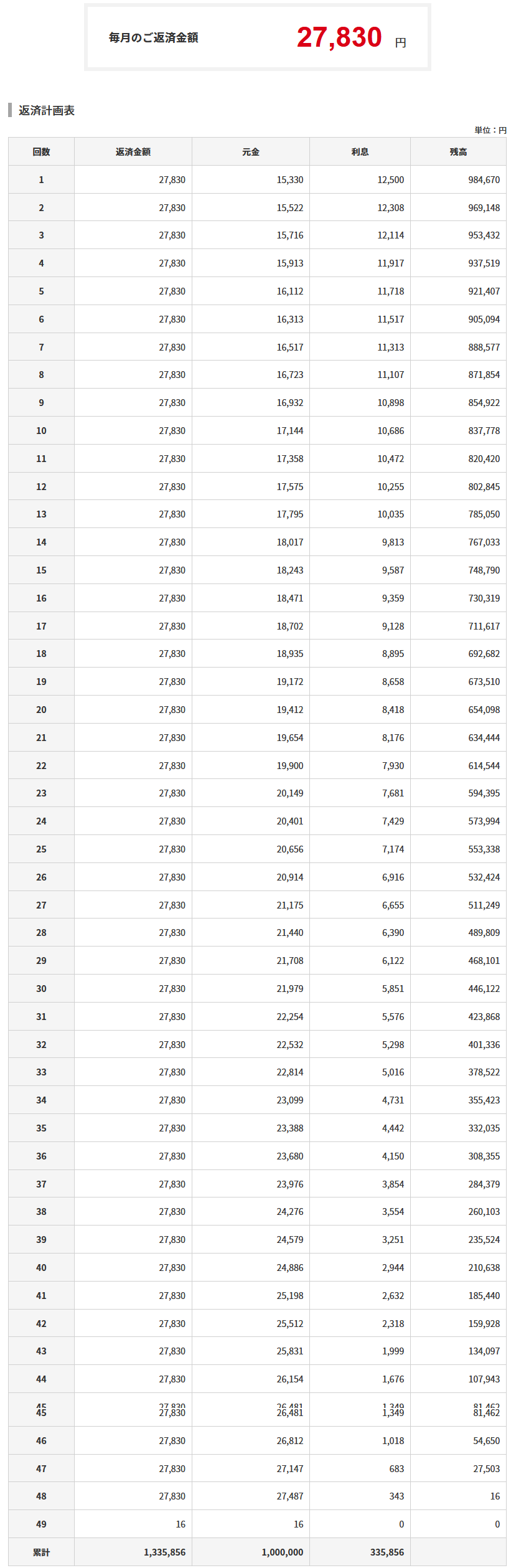Click the 利息 column header

(x=360, y=152)
